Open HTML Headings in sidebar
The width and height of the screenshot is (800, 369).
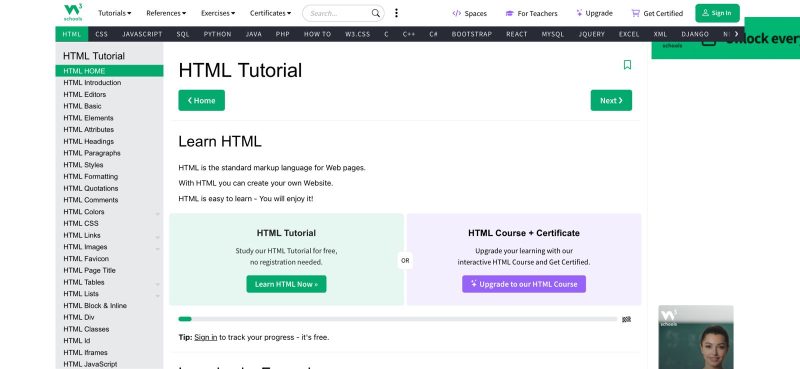coord(109,141)
